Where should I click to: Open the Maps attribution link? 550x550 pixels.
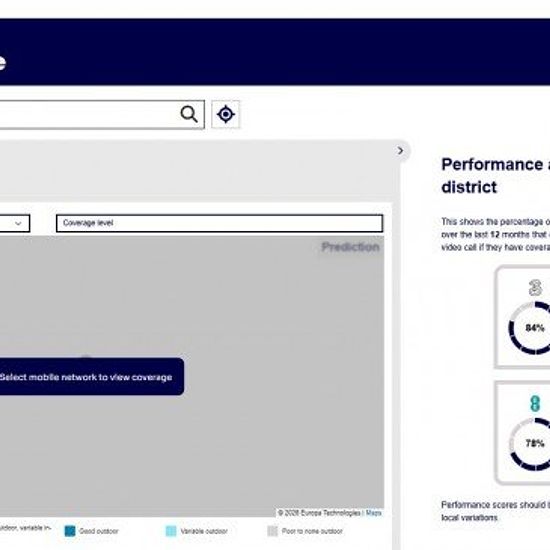(373, 513)
